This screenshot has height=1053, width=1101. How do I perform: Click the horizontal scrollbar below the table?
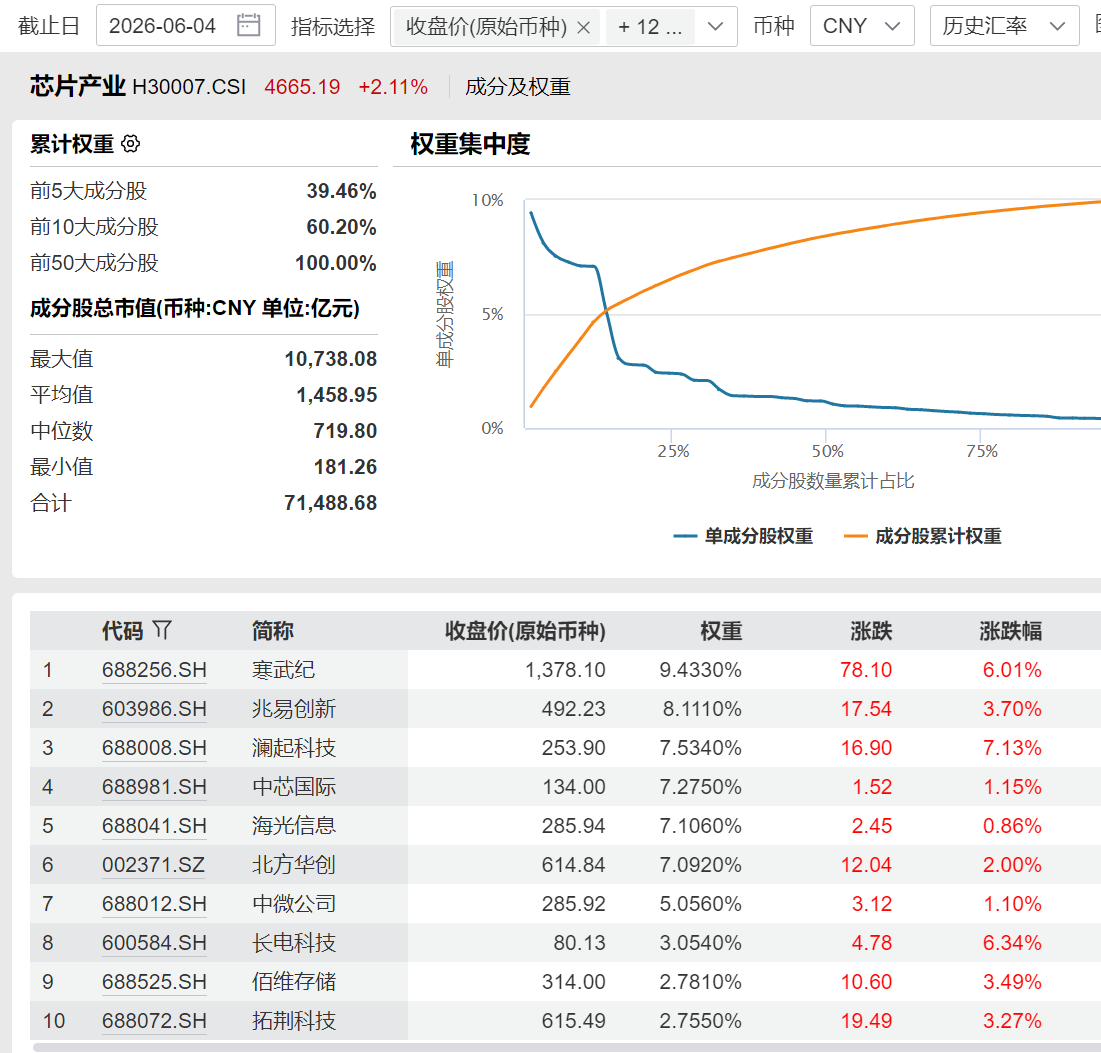pos(566,1047)
